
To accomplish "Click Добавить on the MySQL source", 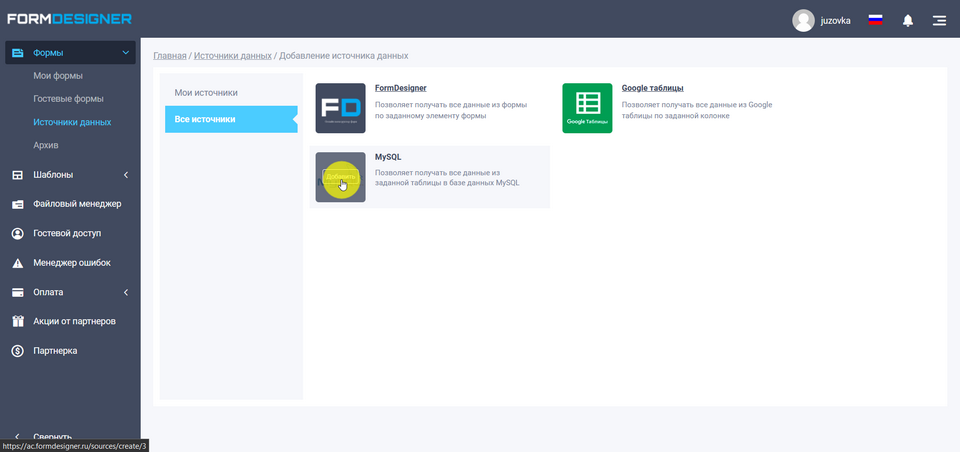I will pos(340,177).
